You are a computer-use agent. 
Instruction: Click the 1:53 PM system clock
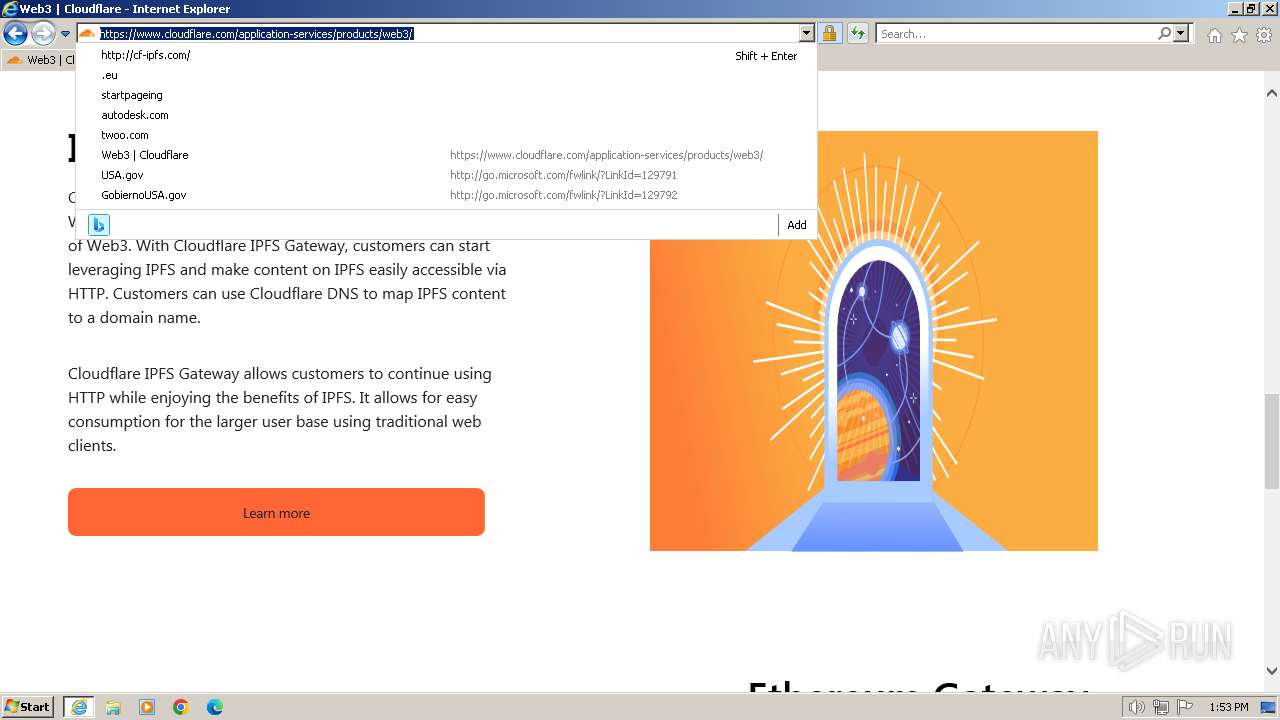click(x=1229, y=707)
